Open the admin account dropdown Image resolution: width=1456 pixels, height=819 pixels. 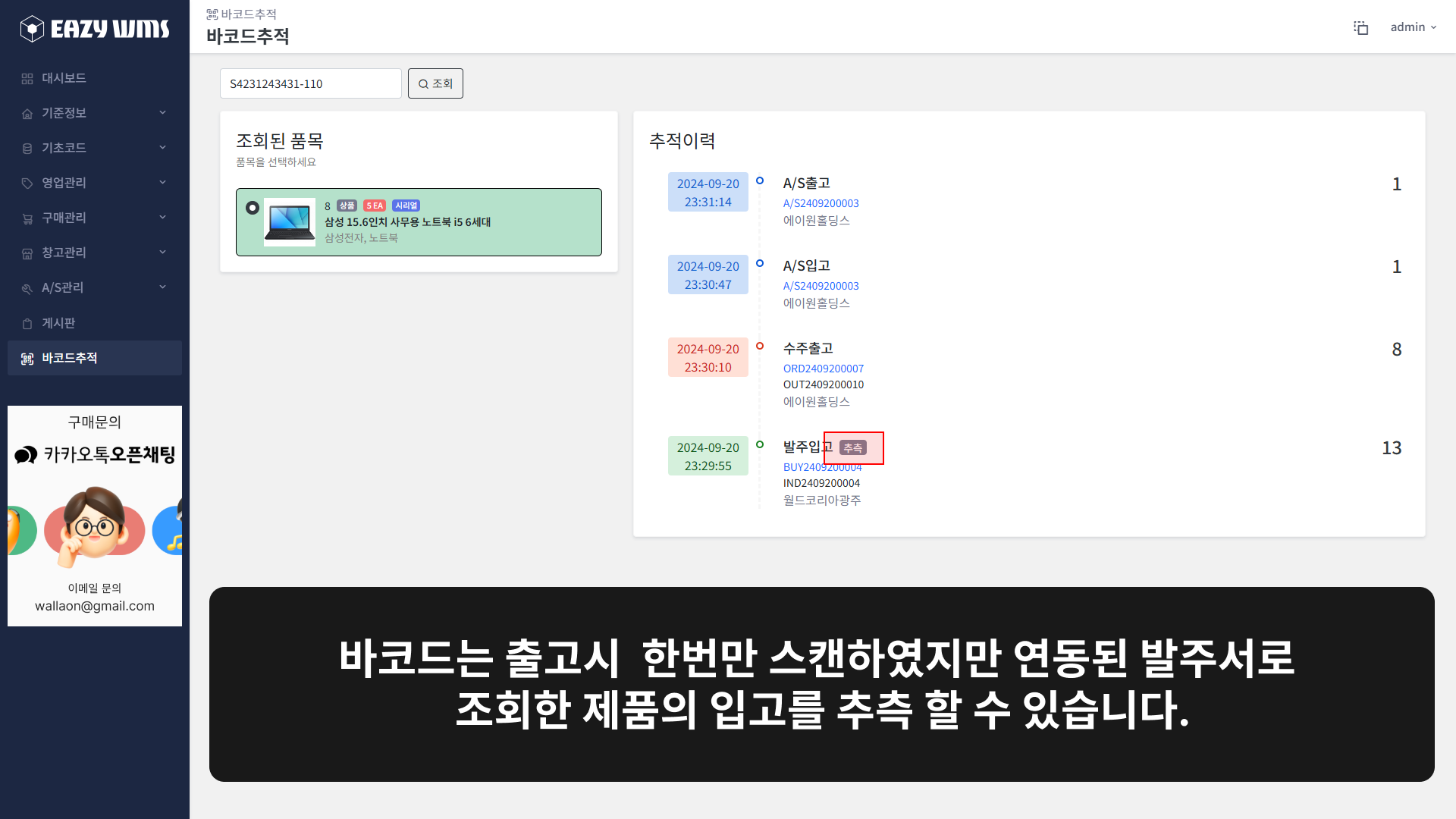(x=1412, y=27)
